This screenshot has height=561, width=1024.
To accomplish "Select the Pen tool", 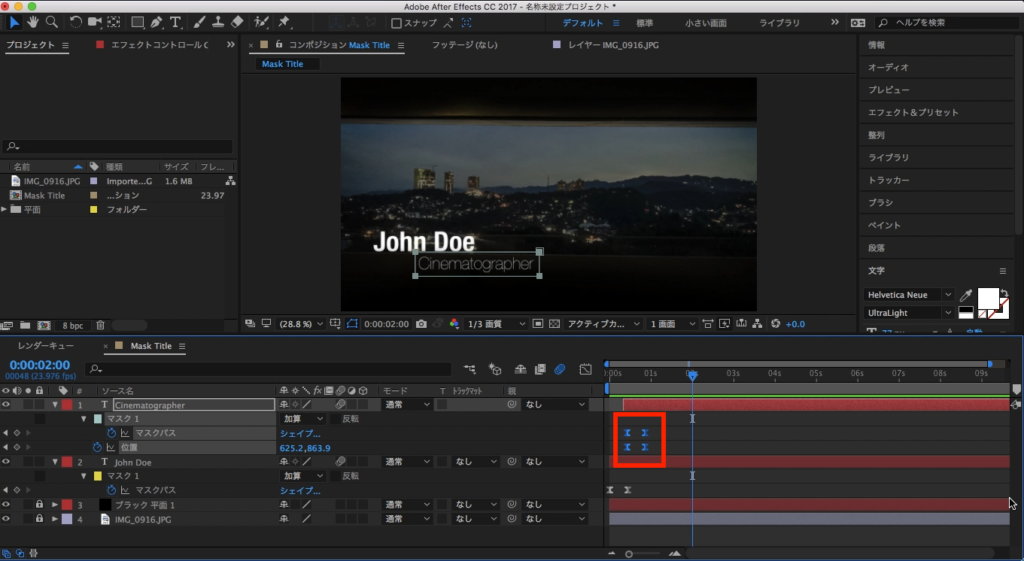I will click(x=157, y=21).
